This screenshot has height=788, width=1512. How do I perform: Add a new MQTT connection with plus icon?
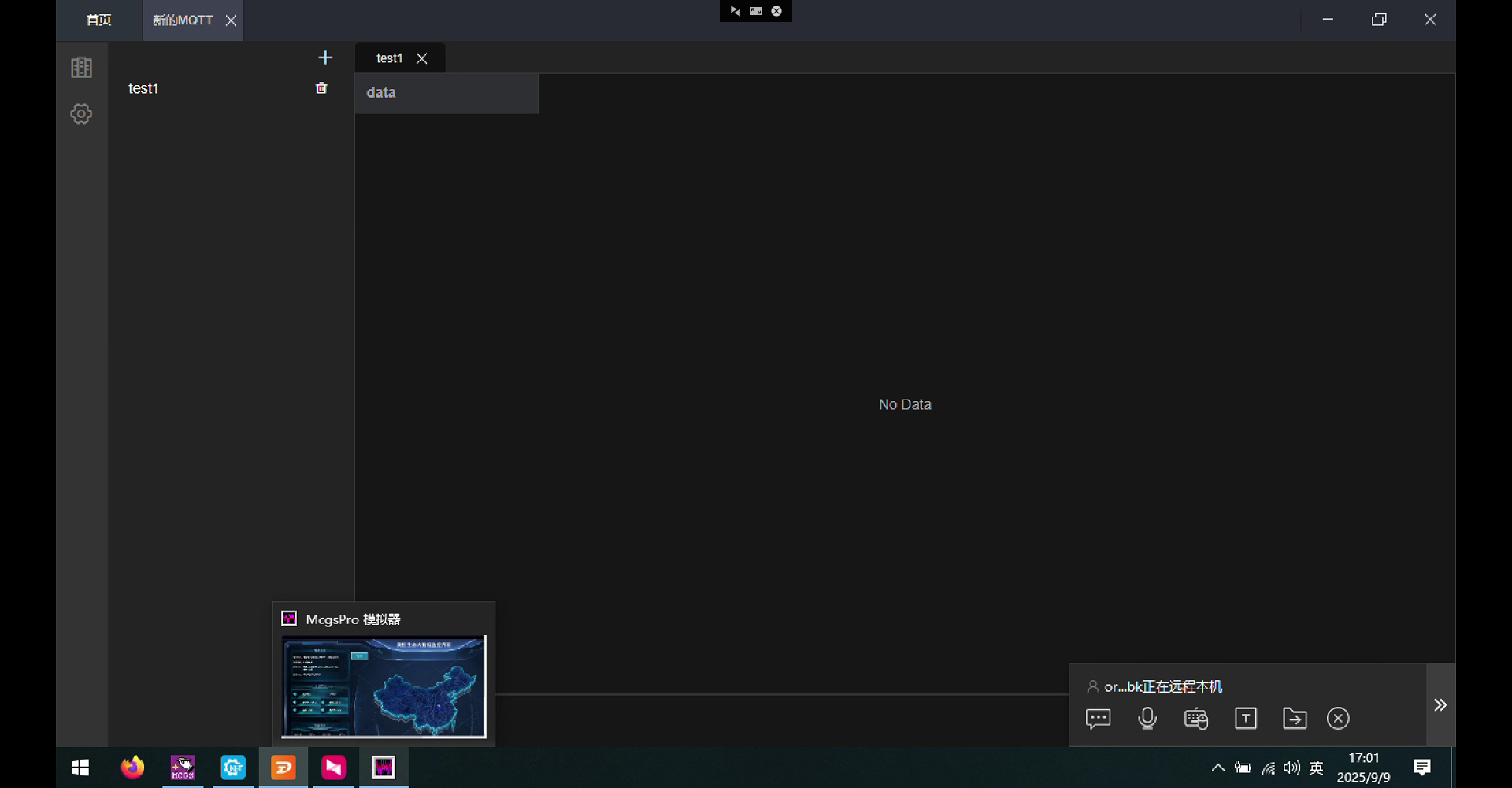(x=325, y=58)
